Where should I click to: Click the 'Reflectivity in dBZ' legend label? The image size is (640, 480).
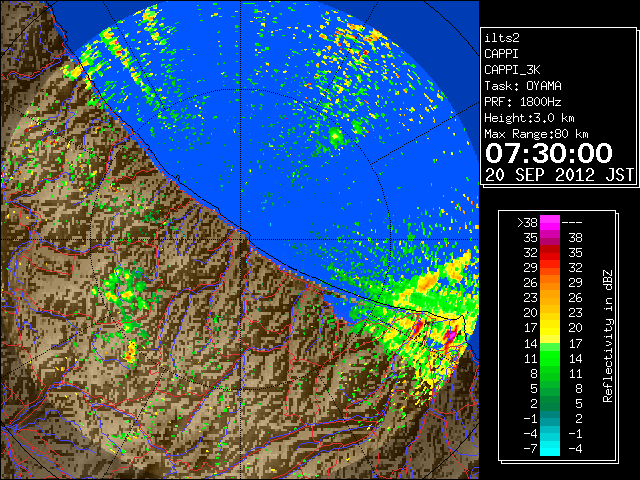click(608, 336)
